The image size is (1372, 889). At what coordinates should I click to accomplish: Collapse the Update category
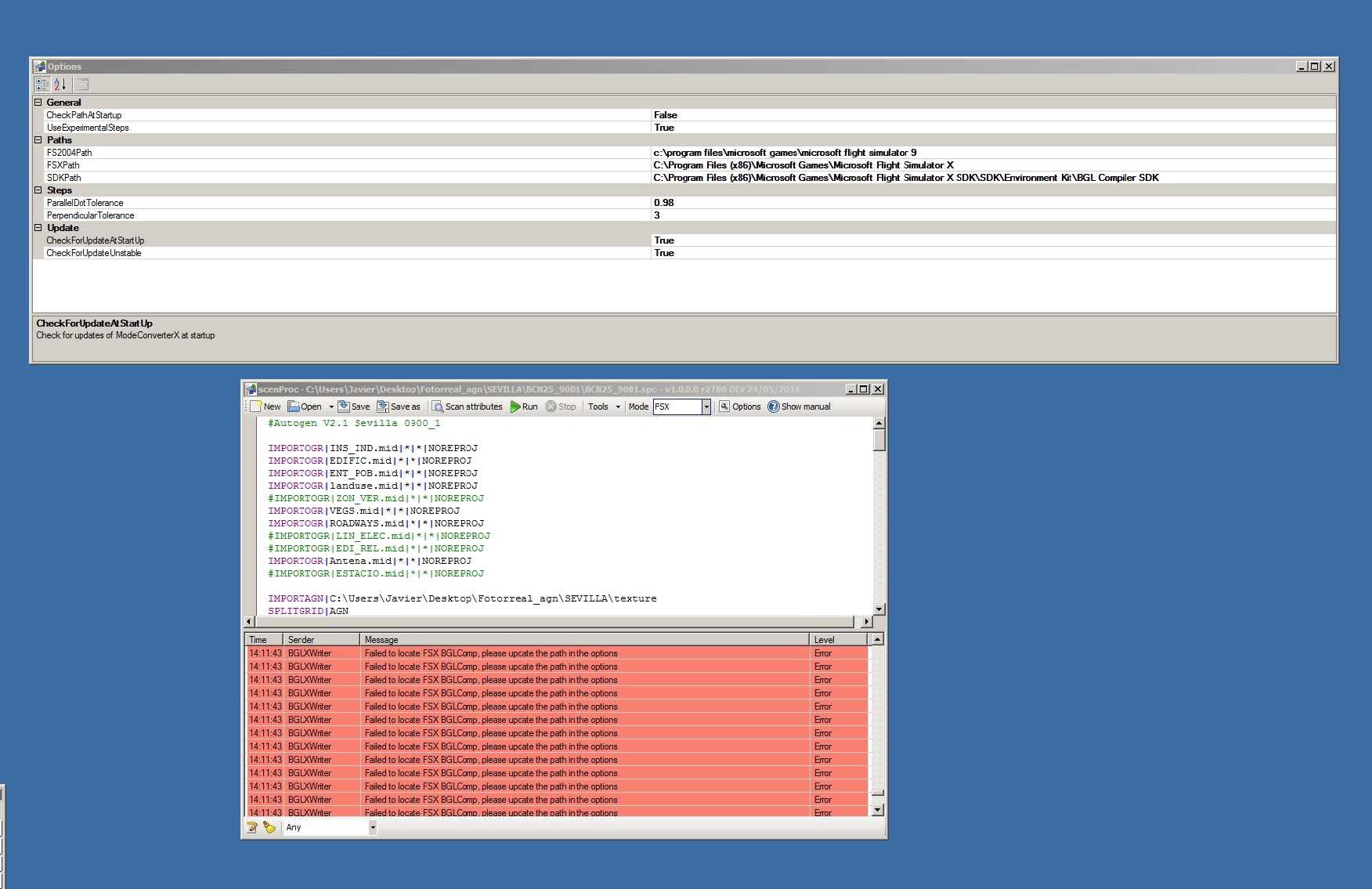[38, 228]
